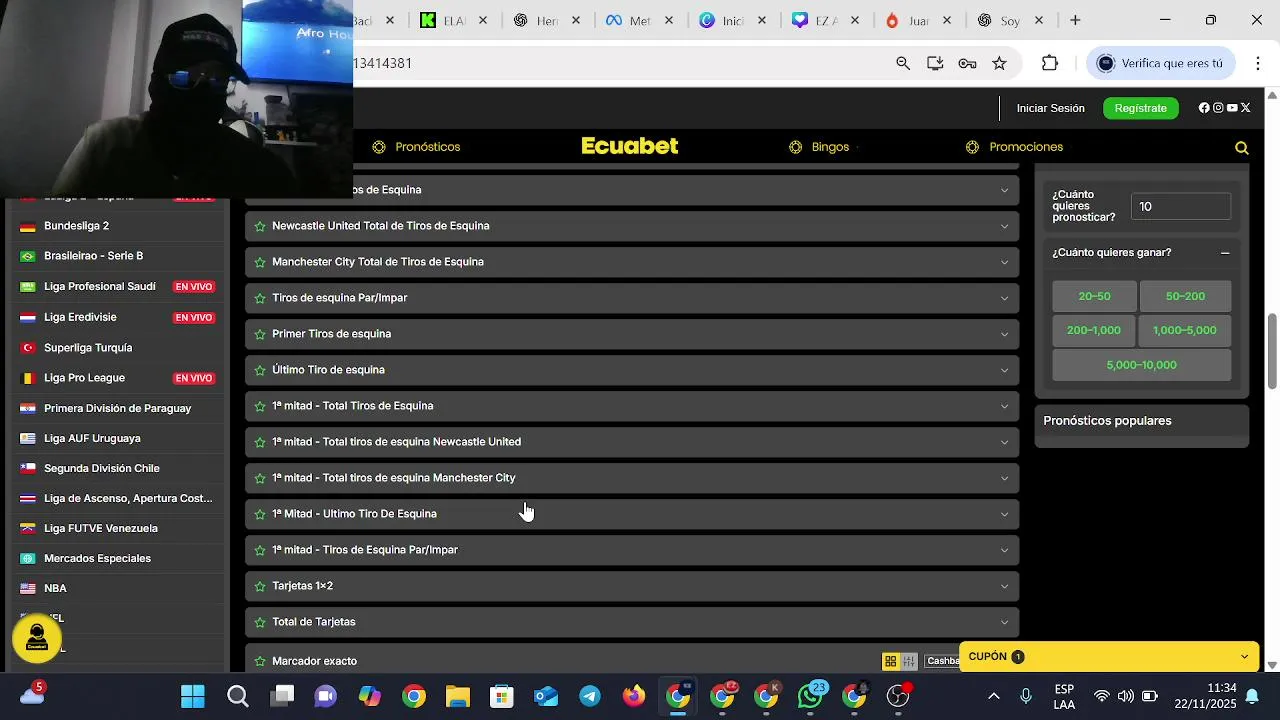The image size is (1280, 720).
Task: Select the 20-50 winnings range
Action: (1094, 296)
